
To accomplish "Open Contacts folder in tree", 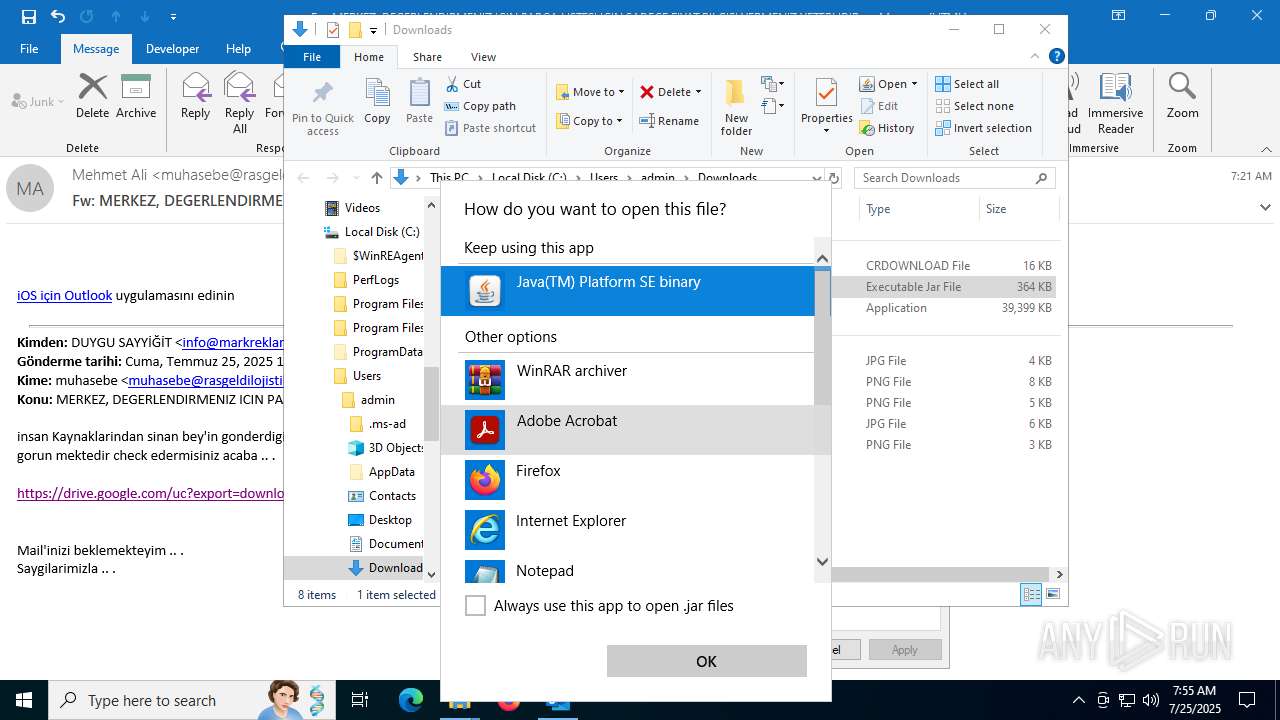I will pos(392,496).
